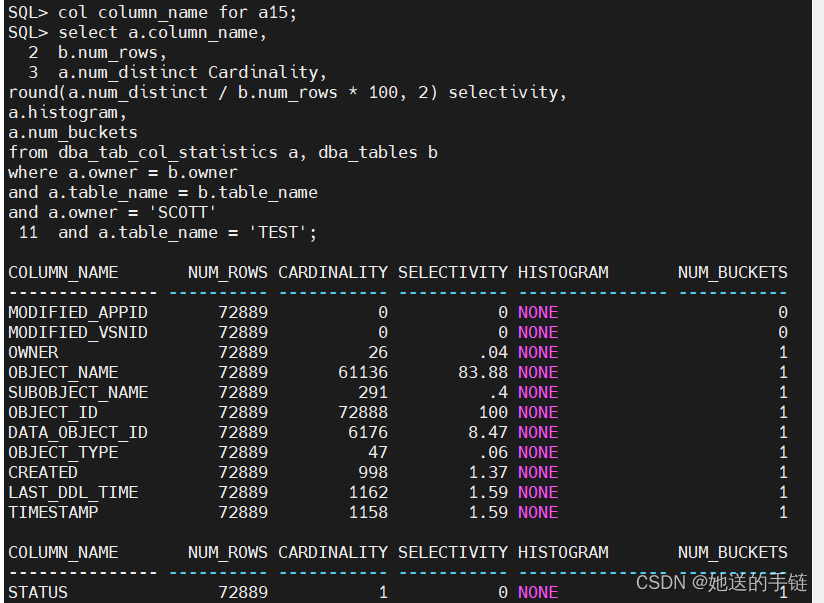Click the SELECTIVITY column header
Image resolution: width=824 pixels, height=603 pixels.
[x=453, y=272]
